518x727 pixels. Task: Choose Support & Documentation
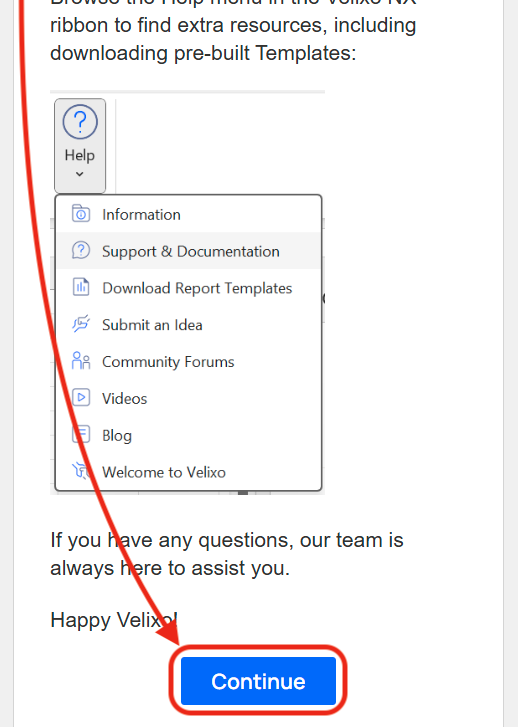point(188,251)
